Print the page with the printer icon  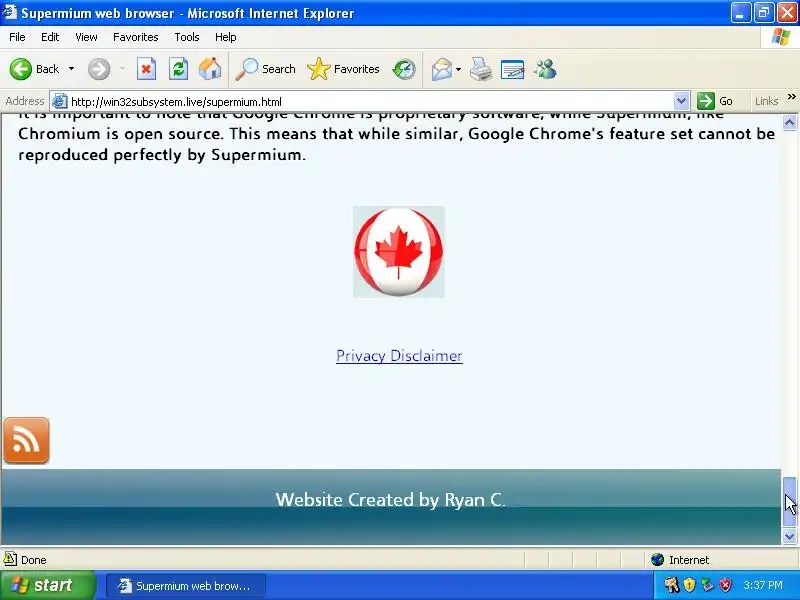[x=481, y=69]
